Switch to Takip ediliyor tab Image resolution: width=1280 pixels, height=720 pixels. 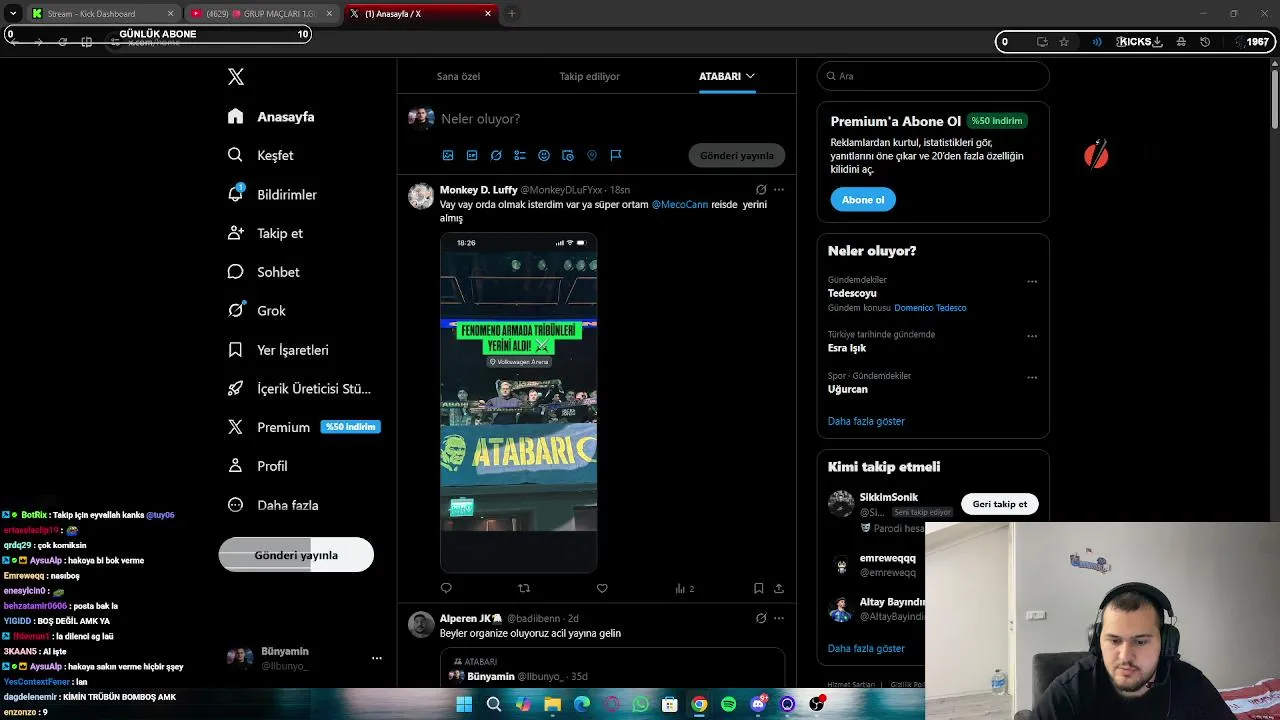coord(590,76)
